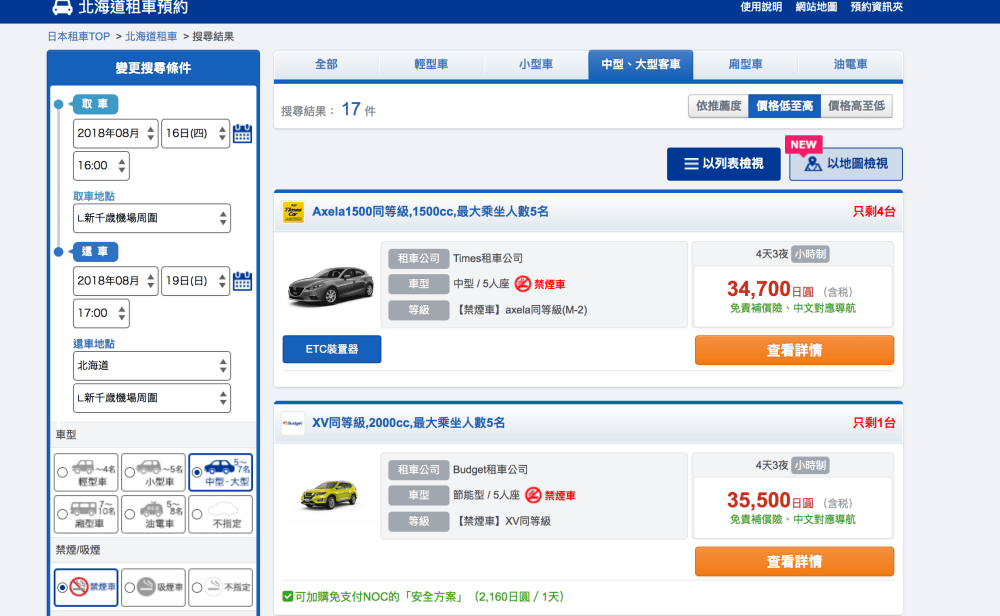Viewport: 1000px width, 616px height.
Task: Open the pickup time 16:00 dropdown
Action: pyautogui.click(x=101, y=166)
